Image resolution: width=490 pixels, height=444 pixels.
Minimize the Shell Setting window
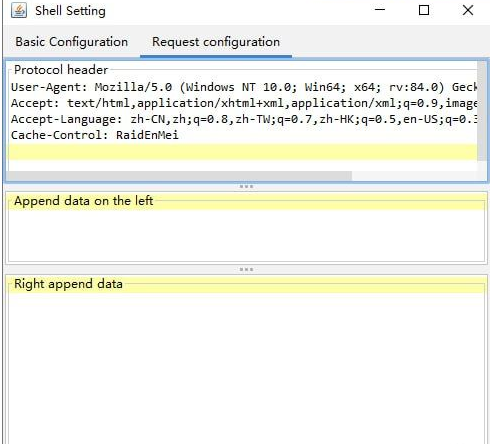click(380, 10)
